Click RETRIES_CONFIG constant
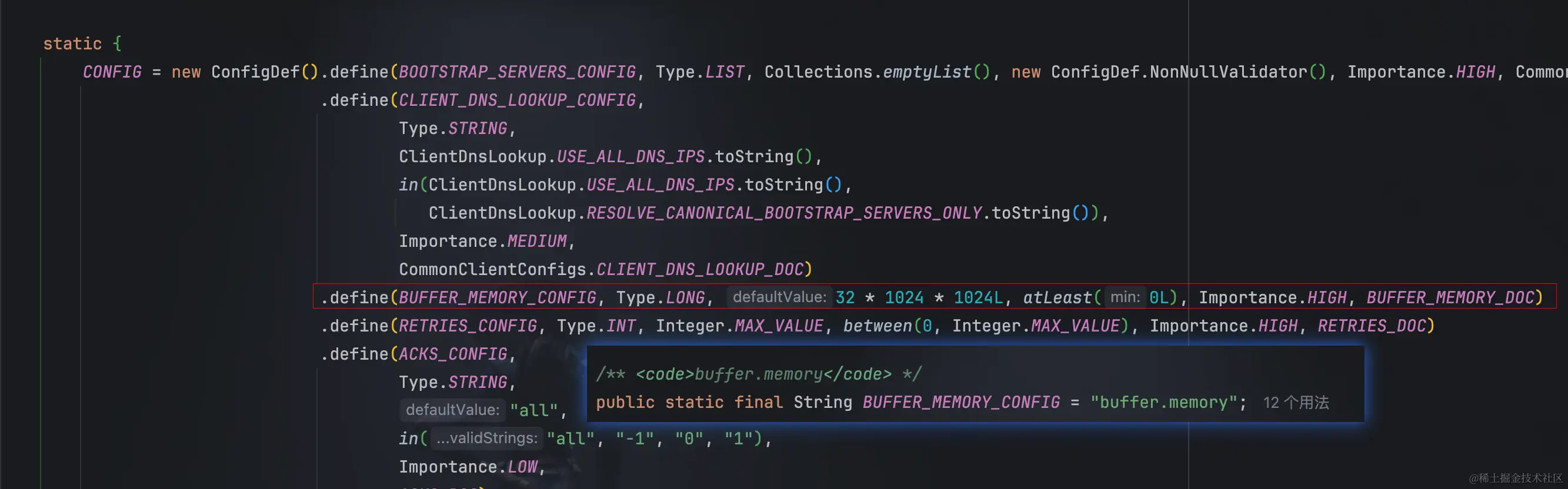Screen dimensions: 1568x489 (x=468, y=326)
